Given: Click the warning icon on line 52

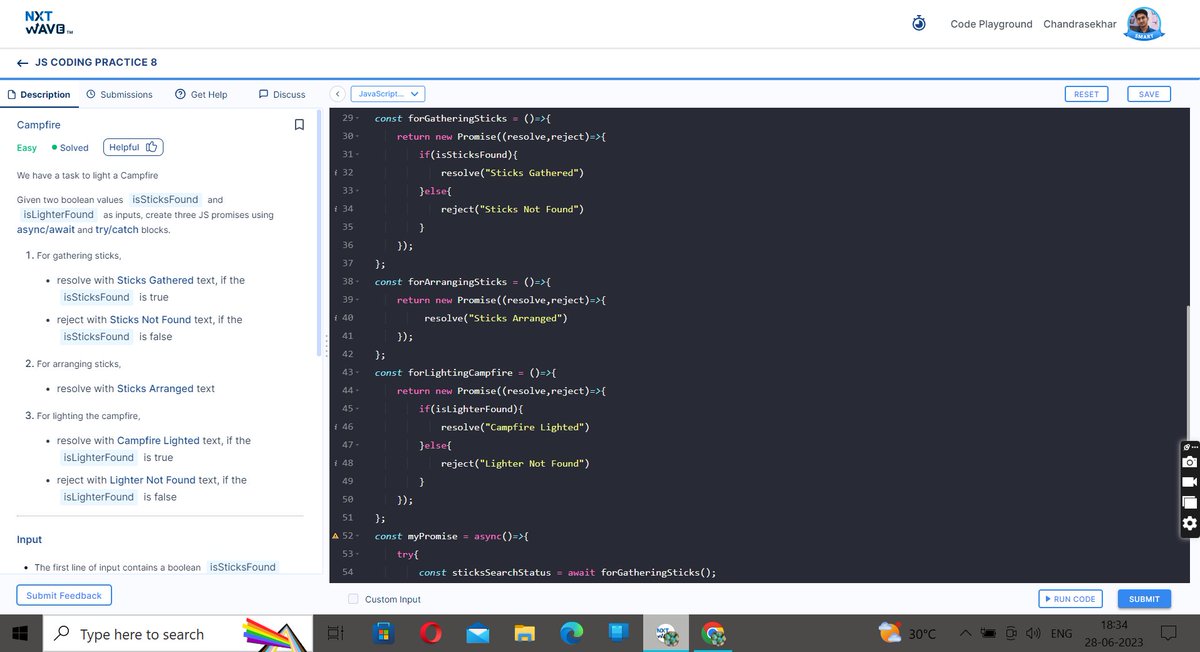Looking at the screenshot, I should [335, 536].
